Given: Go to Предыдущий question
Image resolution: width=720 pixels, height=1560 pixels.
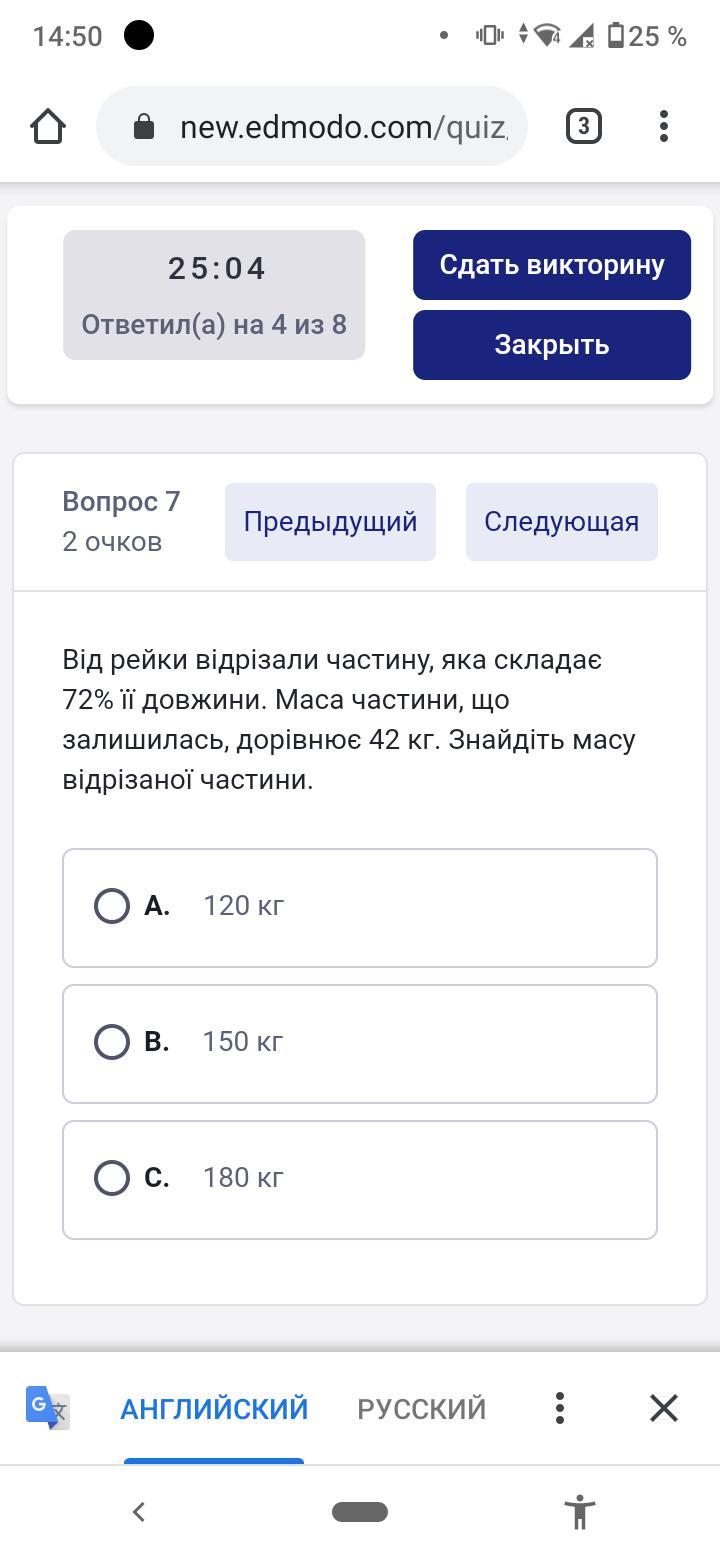Looking at the screenshot, I should pos(330,522).
